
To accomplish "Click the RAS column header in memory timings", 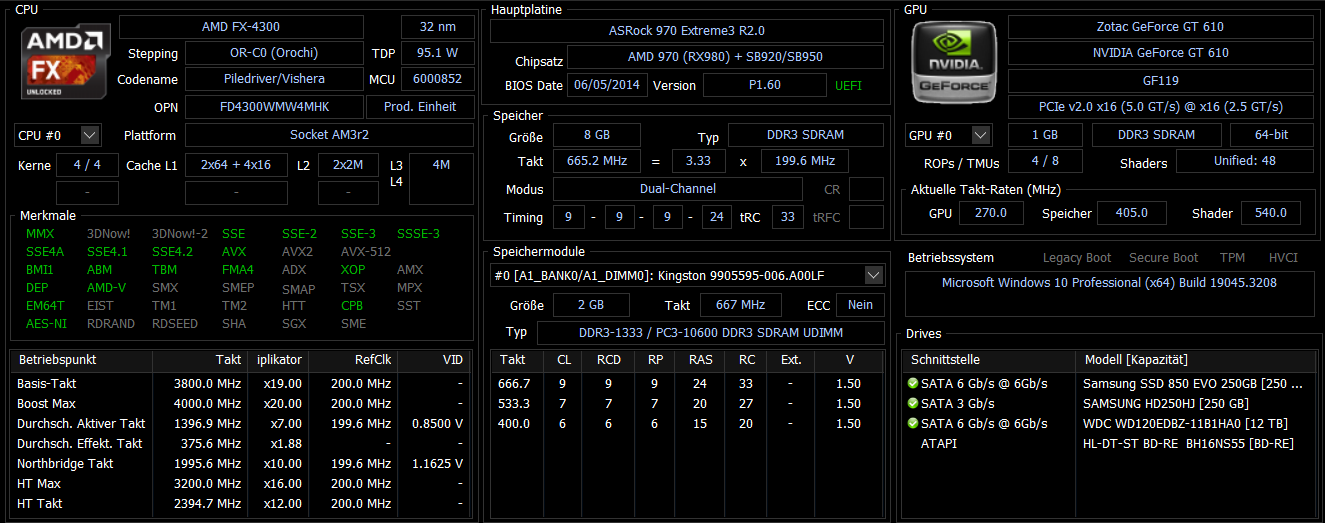I will point(701,359).
